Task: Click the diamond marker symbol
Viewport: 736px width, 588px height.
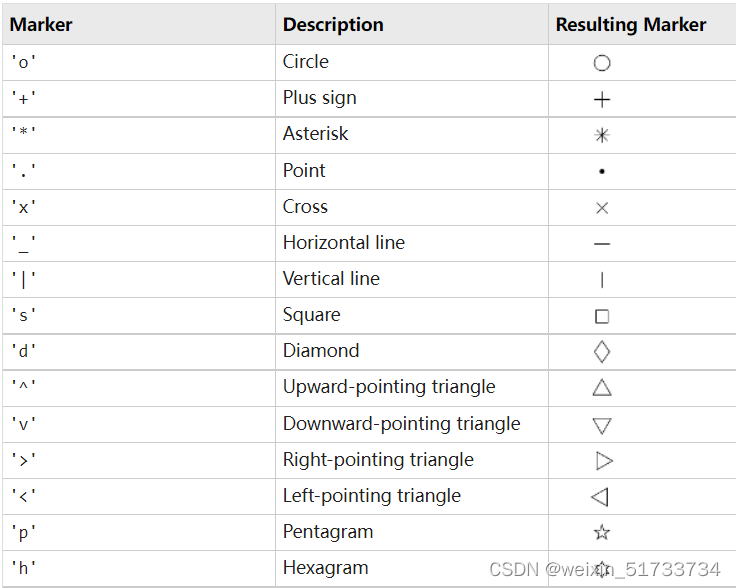Action: 602,352
